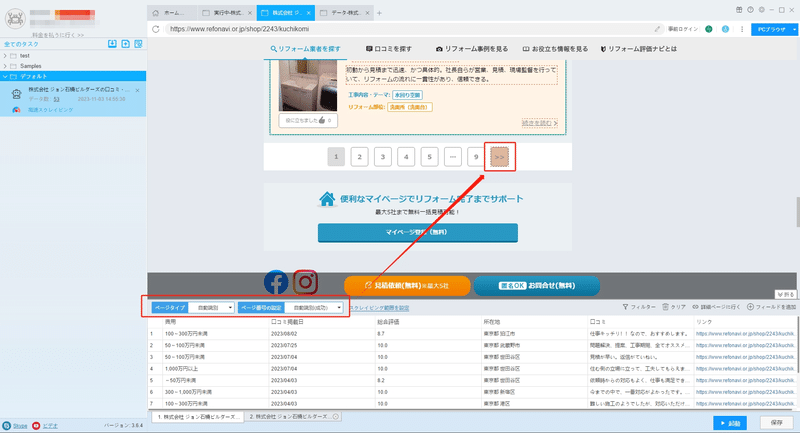This screenshot has width=800, height=433.
Task: Open the PCブラウザ dropdown arrow
Action: 794,30
